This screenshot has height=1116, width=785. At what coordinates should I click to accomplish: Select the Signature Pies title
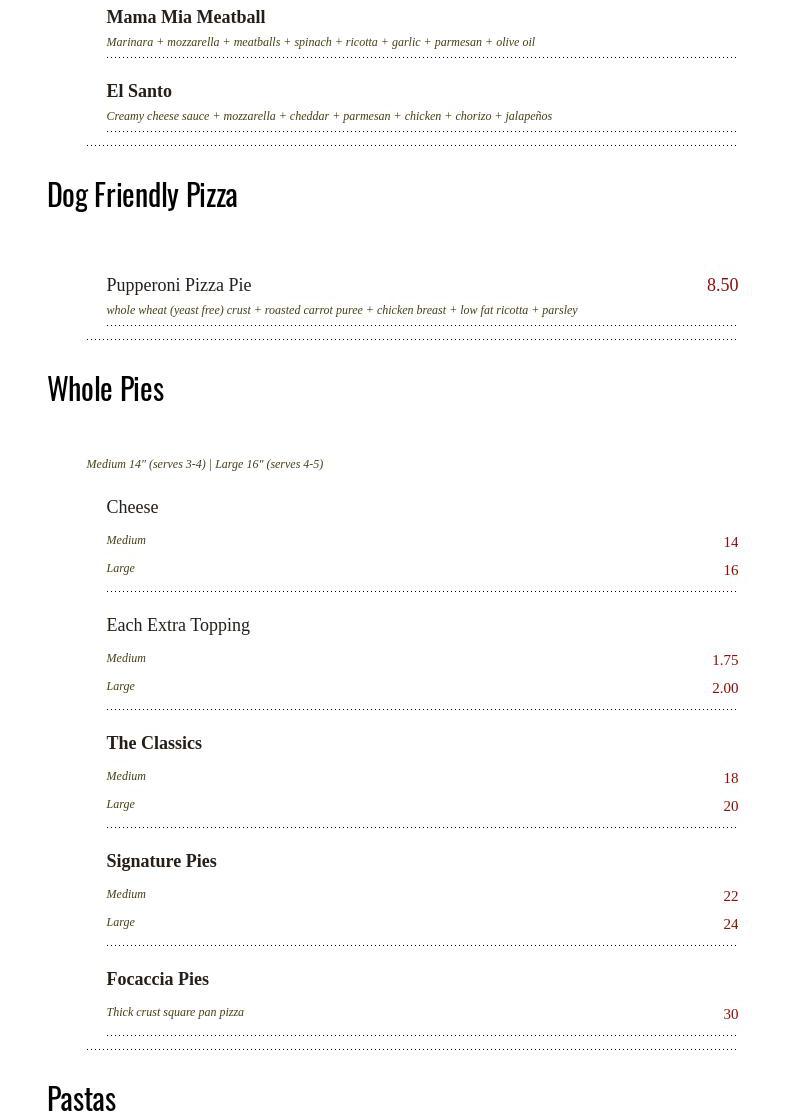[x=161, y=861]
